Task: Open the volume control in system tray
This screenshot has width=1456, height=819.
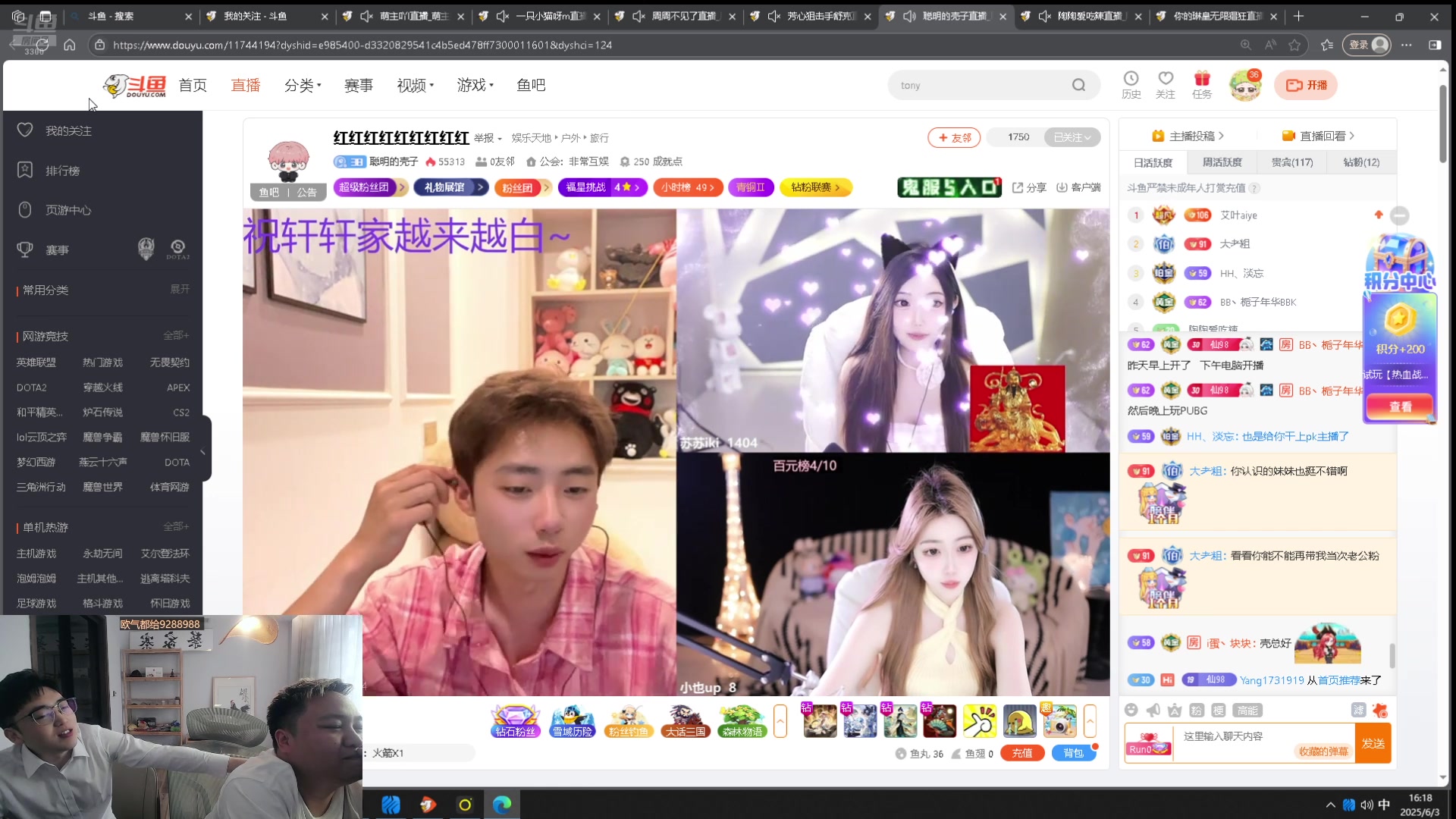Action: click(x=1367, y=805)
